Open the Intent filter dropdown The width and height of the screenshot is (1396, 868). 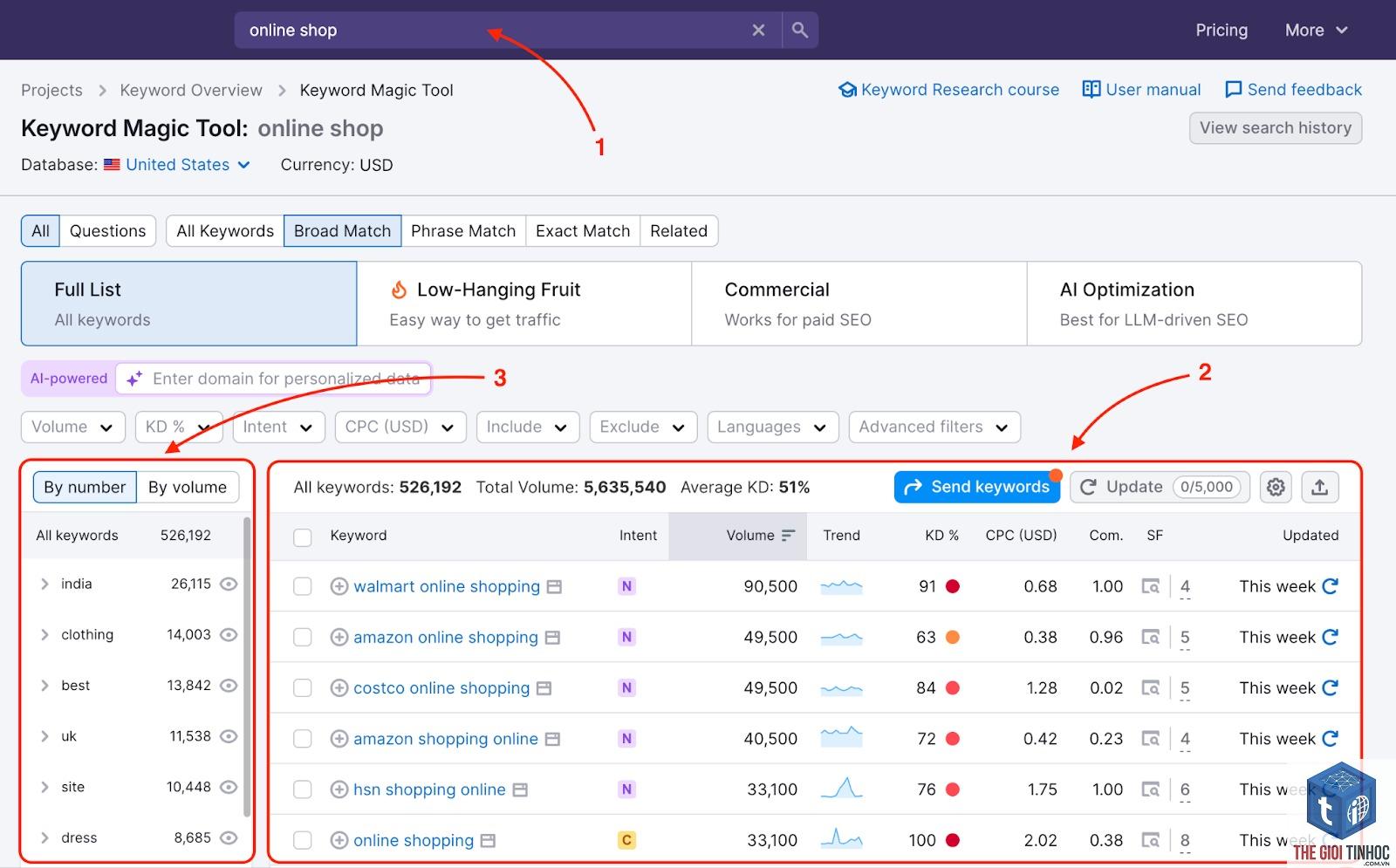(x=278, y=427)
